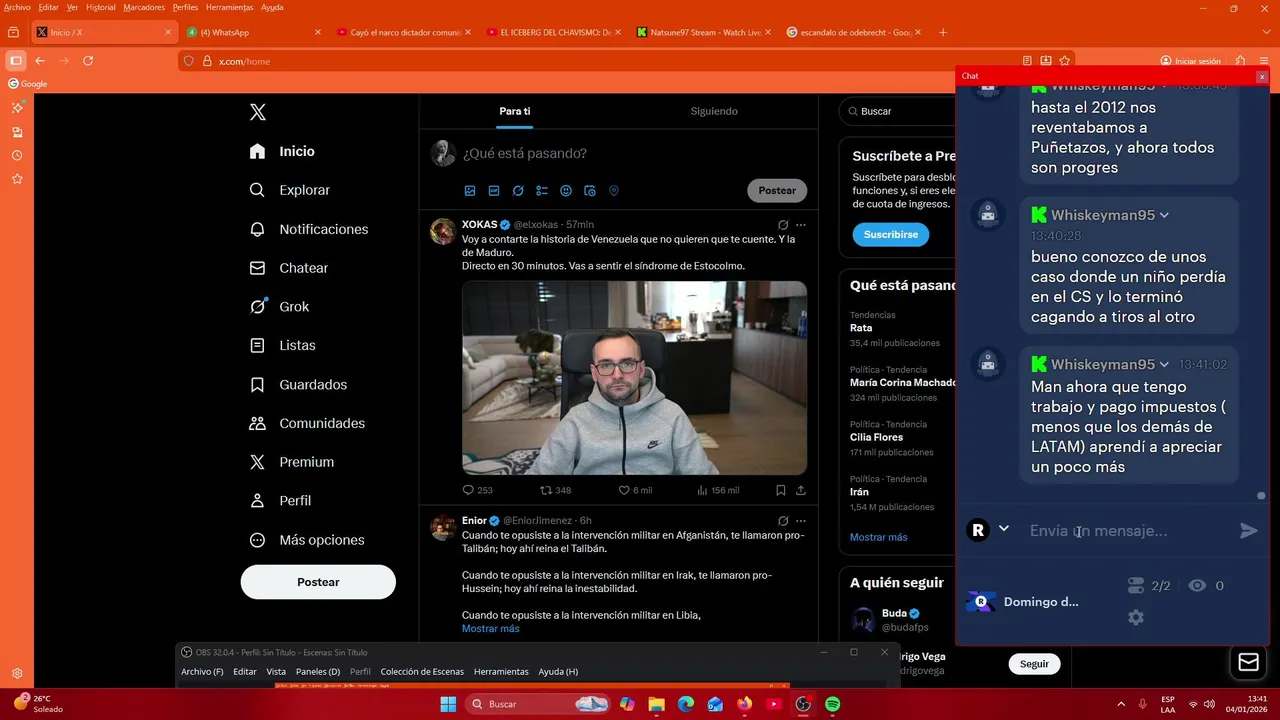Open Colección de Escenas menu in OBS
The width and height of the screenshot is (1280, 720).
pyautogui.click(x=422, y=672)
